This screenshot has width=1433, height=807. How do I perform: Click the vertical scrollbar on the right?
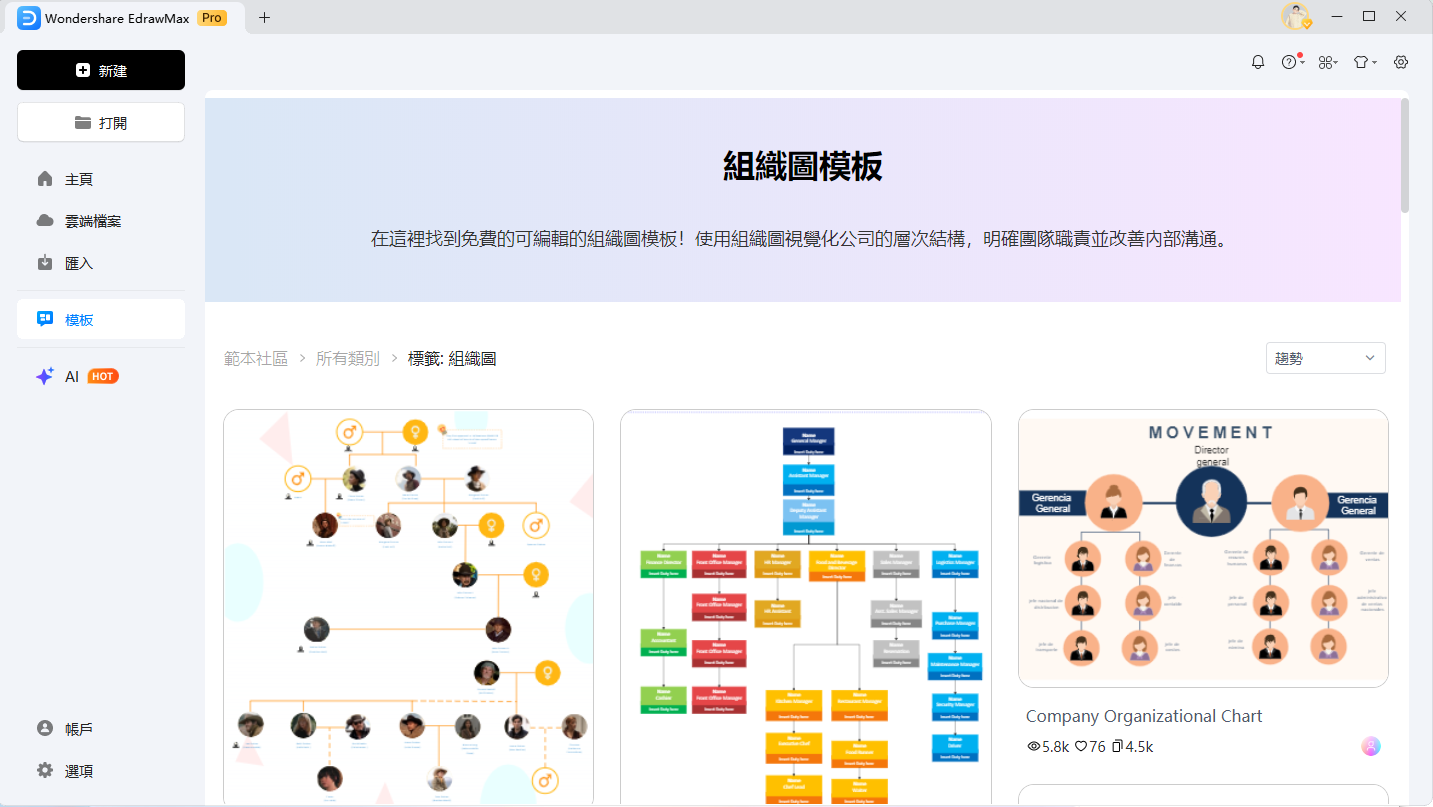point(1405,155)
